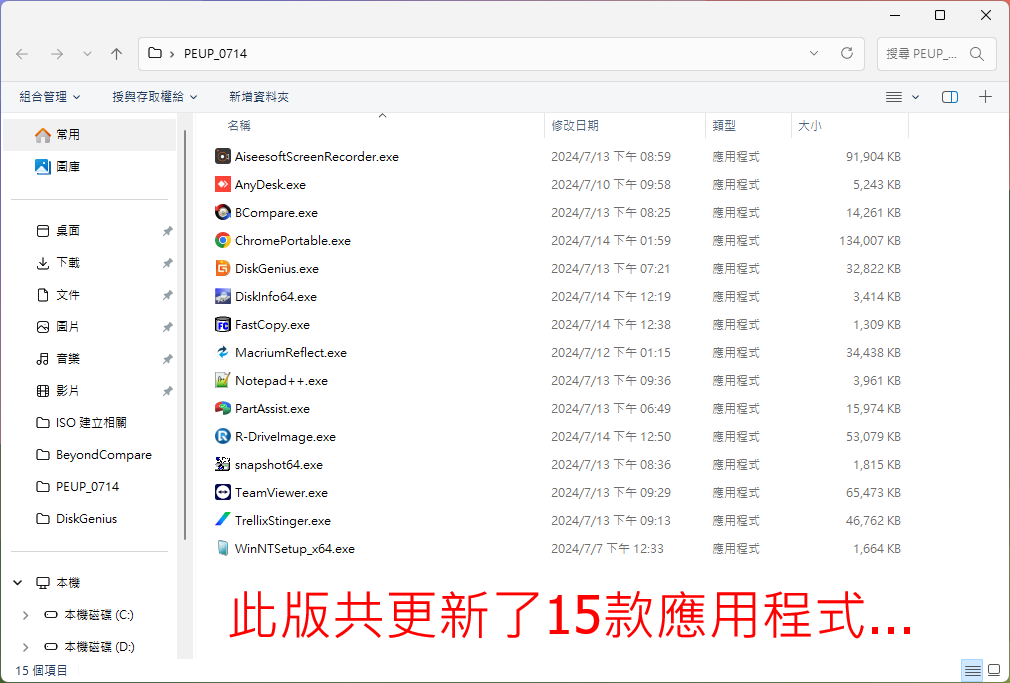1010x683 pixels.
Task: Click the FastCopy.exe FC icon
Action: 222,325
